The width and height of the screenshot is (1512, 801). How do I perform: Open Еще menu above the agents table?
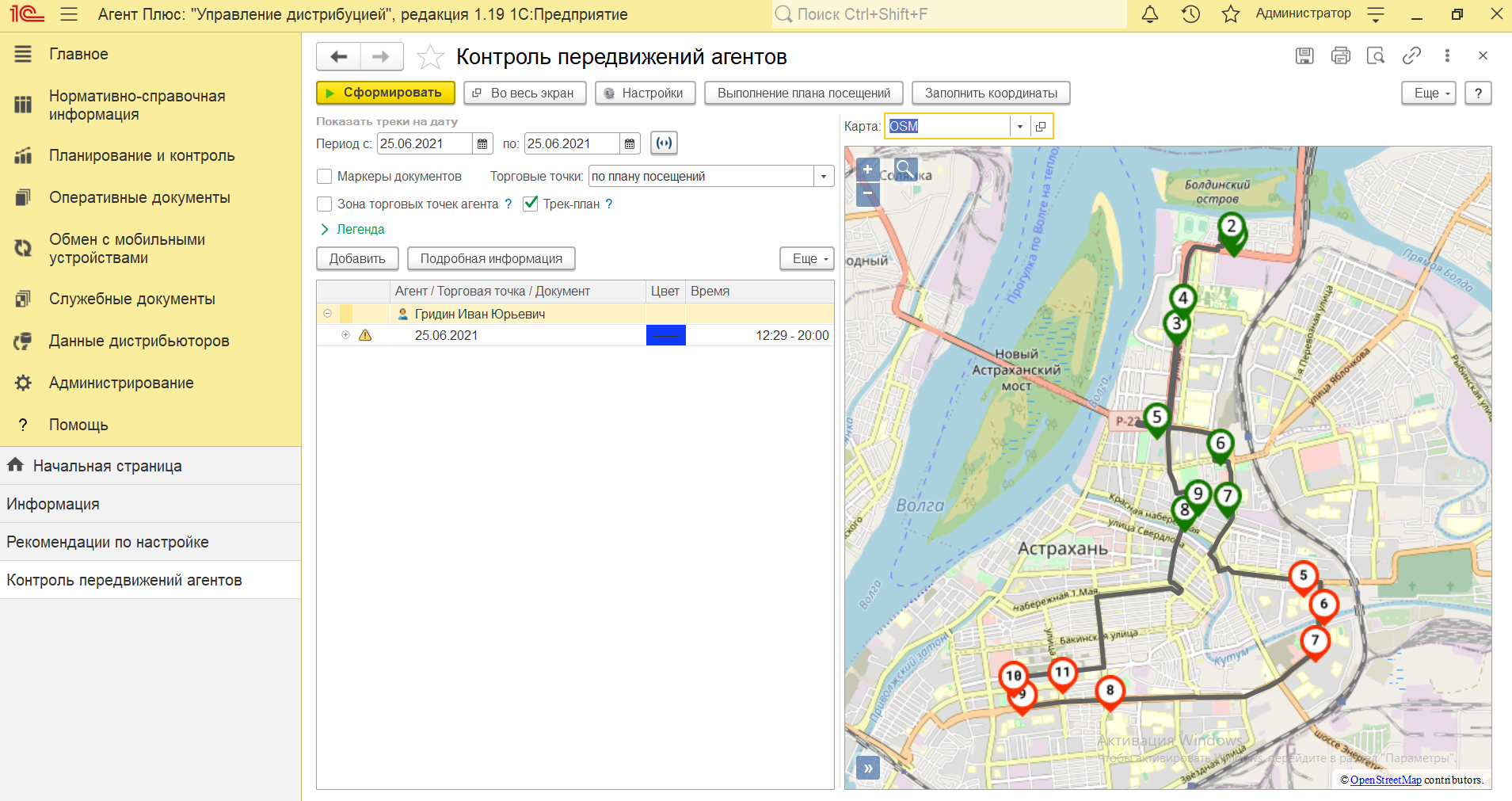[807, 258]
